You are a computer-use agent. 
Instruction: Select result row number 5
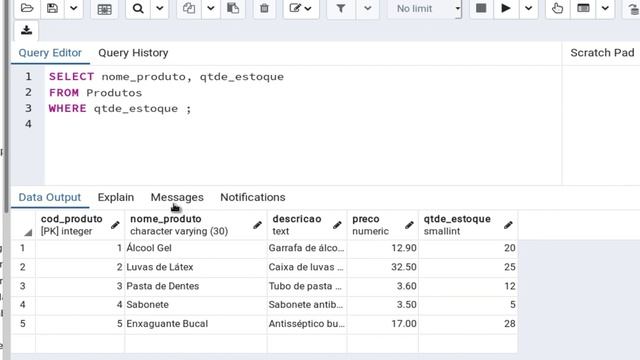23,324
